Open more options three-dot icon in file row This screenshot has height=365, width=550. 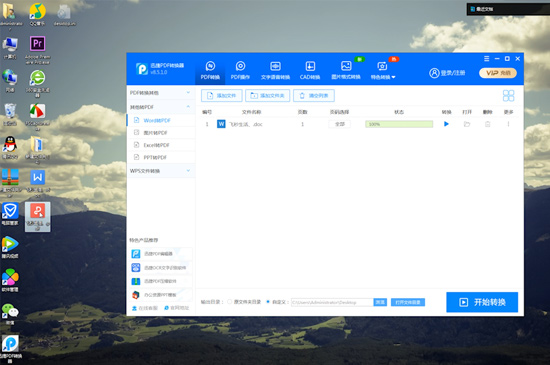tap(508, 124)
